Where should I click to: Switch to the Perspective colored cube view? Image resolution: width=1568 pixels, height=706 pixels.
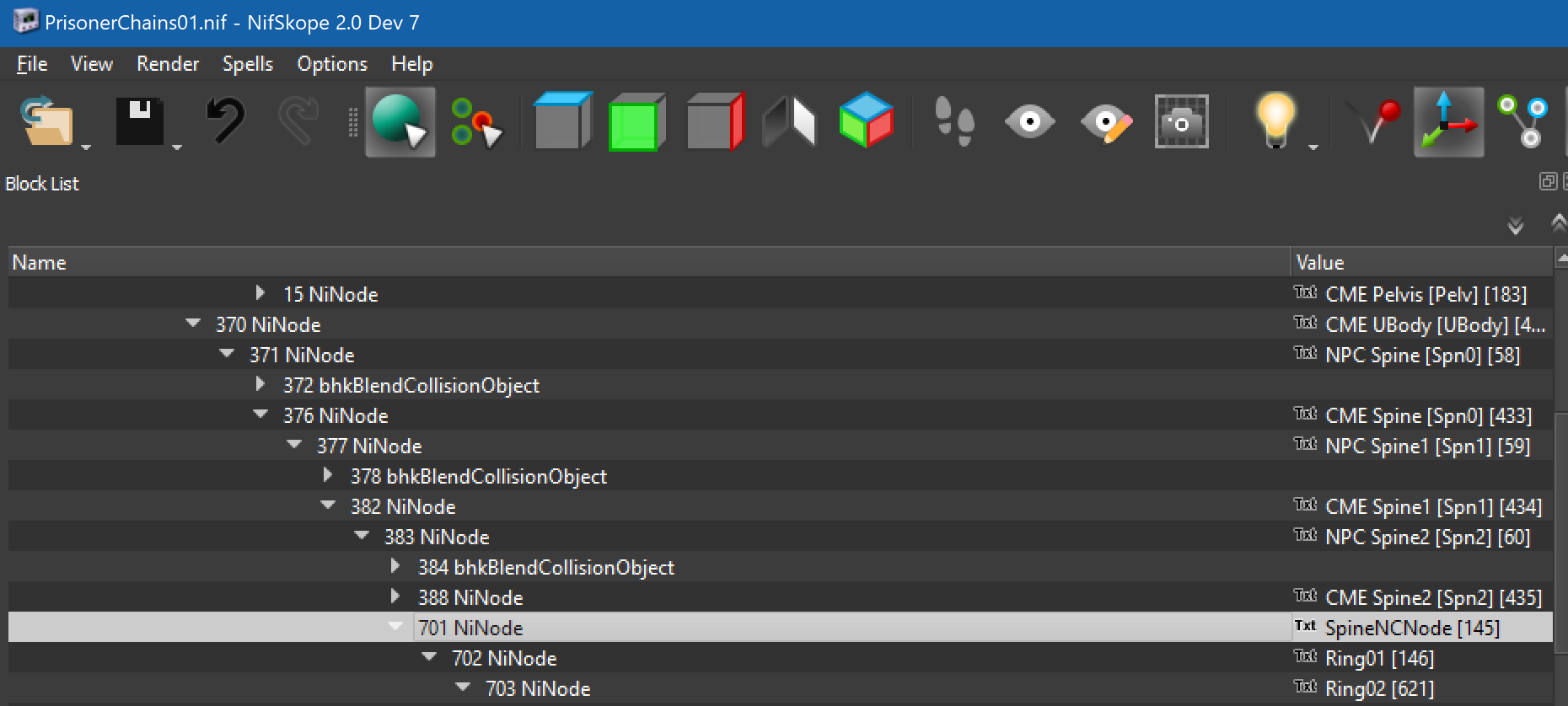tap(866, 120)
